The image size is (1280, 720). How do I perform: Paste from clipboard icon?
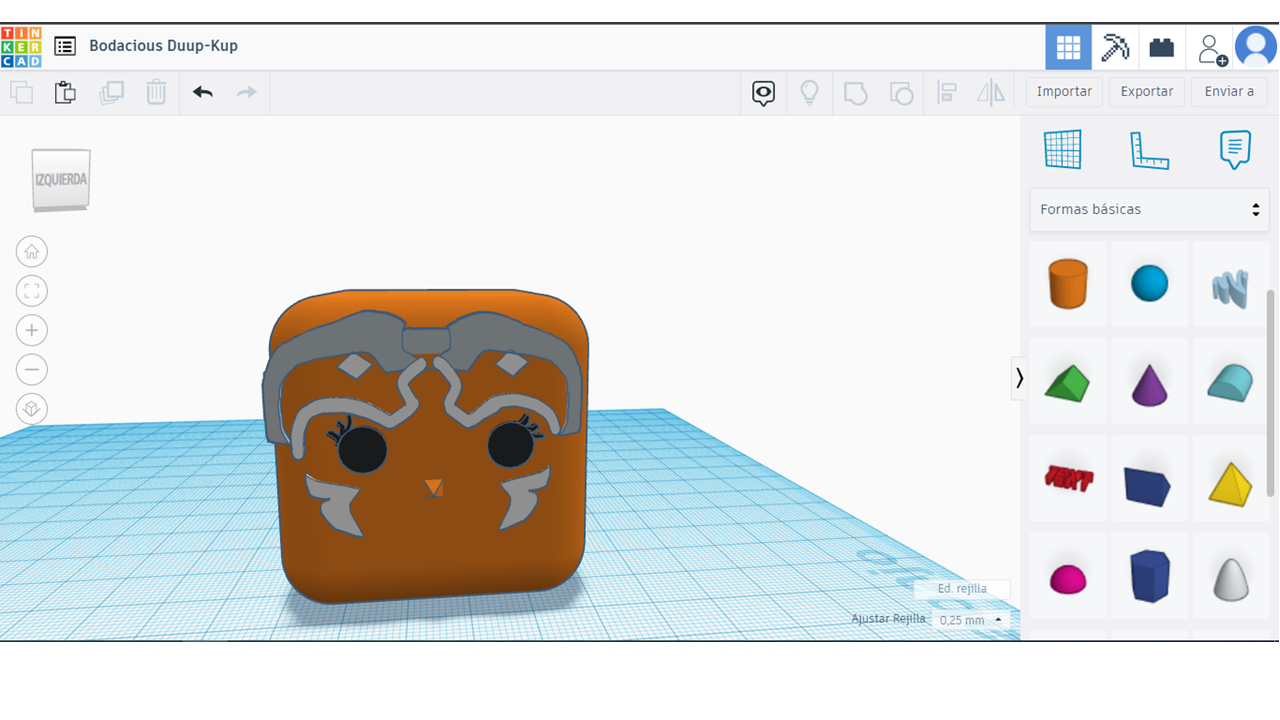pyautogui.click(x=65, y=93)
